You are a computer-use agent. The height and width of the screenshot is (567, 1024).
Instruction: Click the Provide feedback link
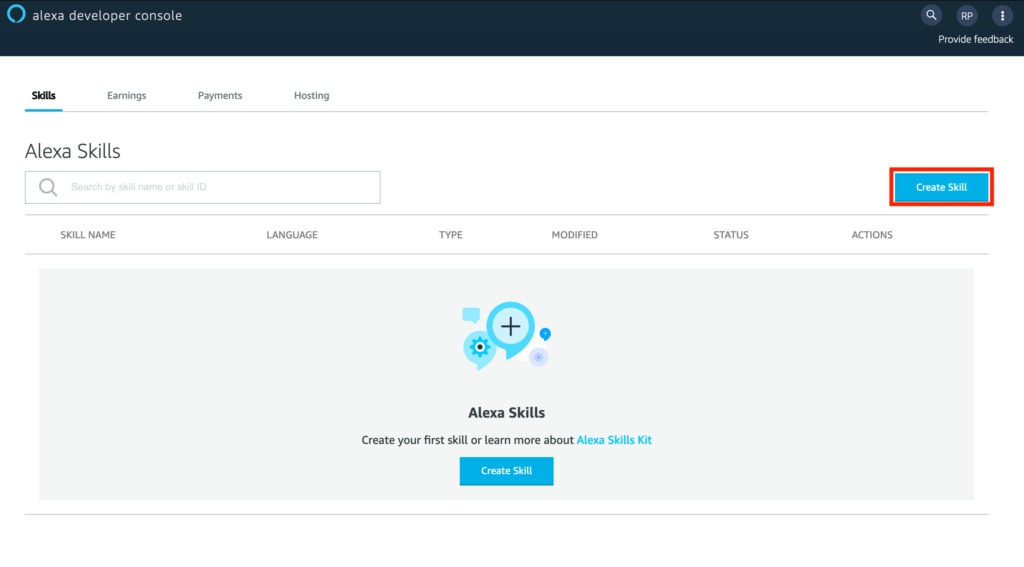tap(975, 40)
